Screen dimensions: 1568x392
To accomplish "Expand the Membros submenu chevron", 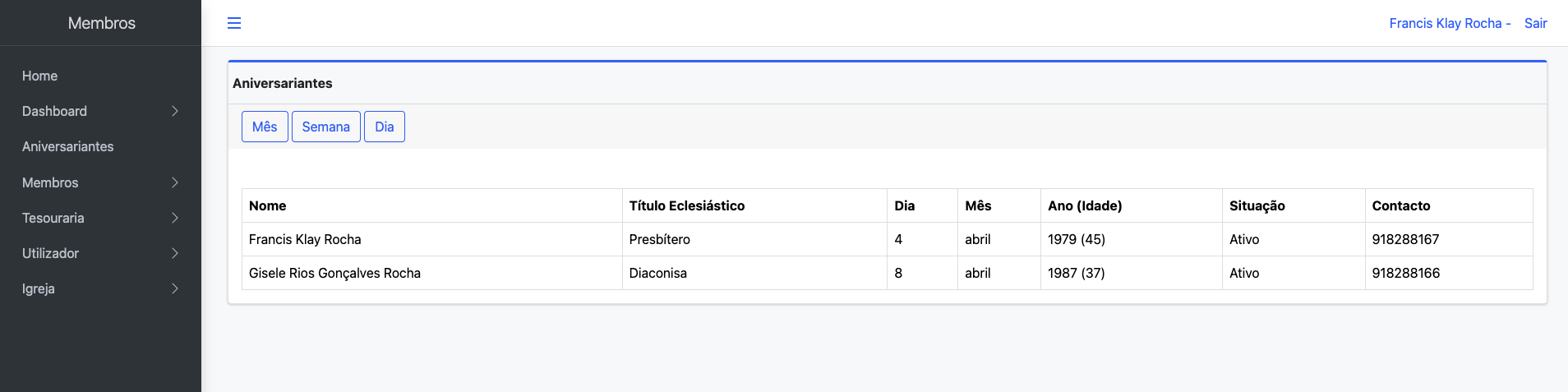I will click(175, 182).
